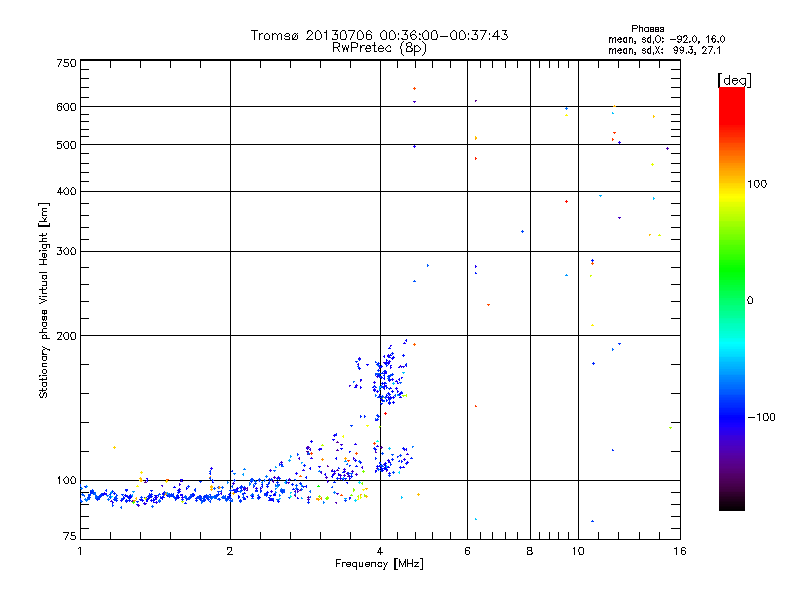Click the x-axis tick label "16"
The width and height of the screenshot is (800, 600).
(680, 551)
